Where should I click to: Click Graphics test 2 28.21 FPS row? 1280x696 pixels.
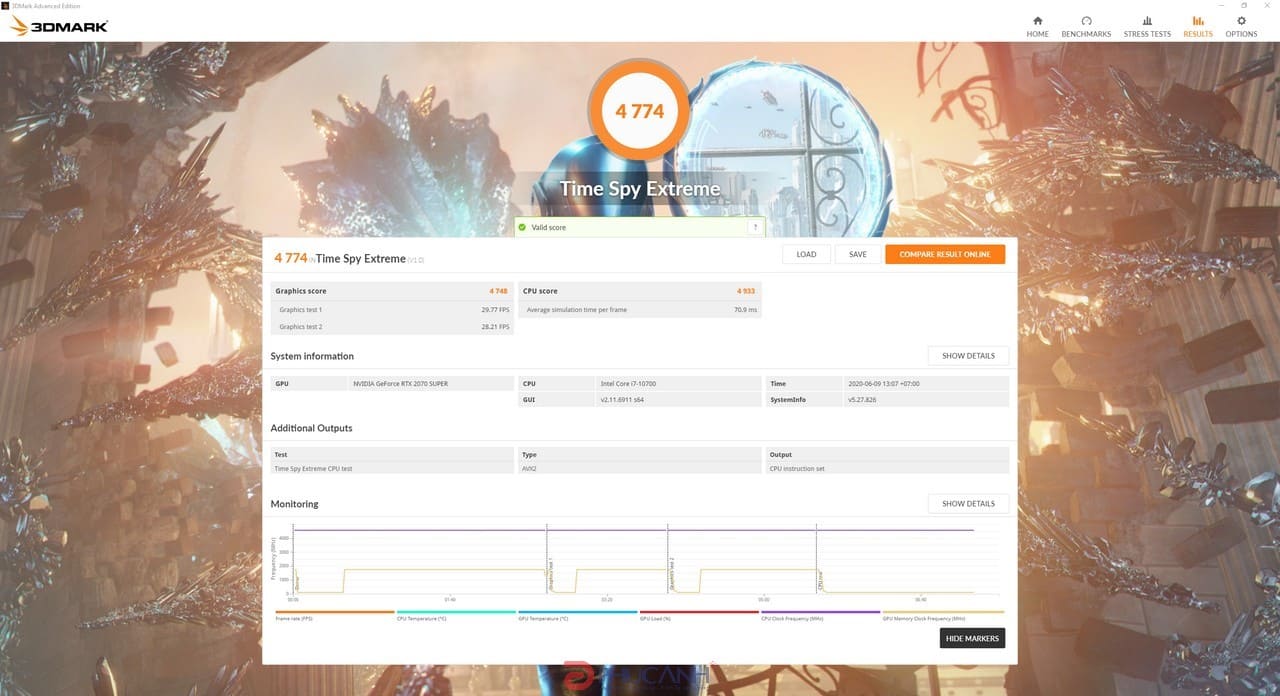(392, 327)
